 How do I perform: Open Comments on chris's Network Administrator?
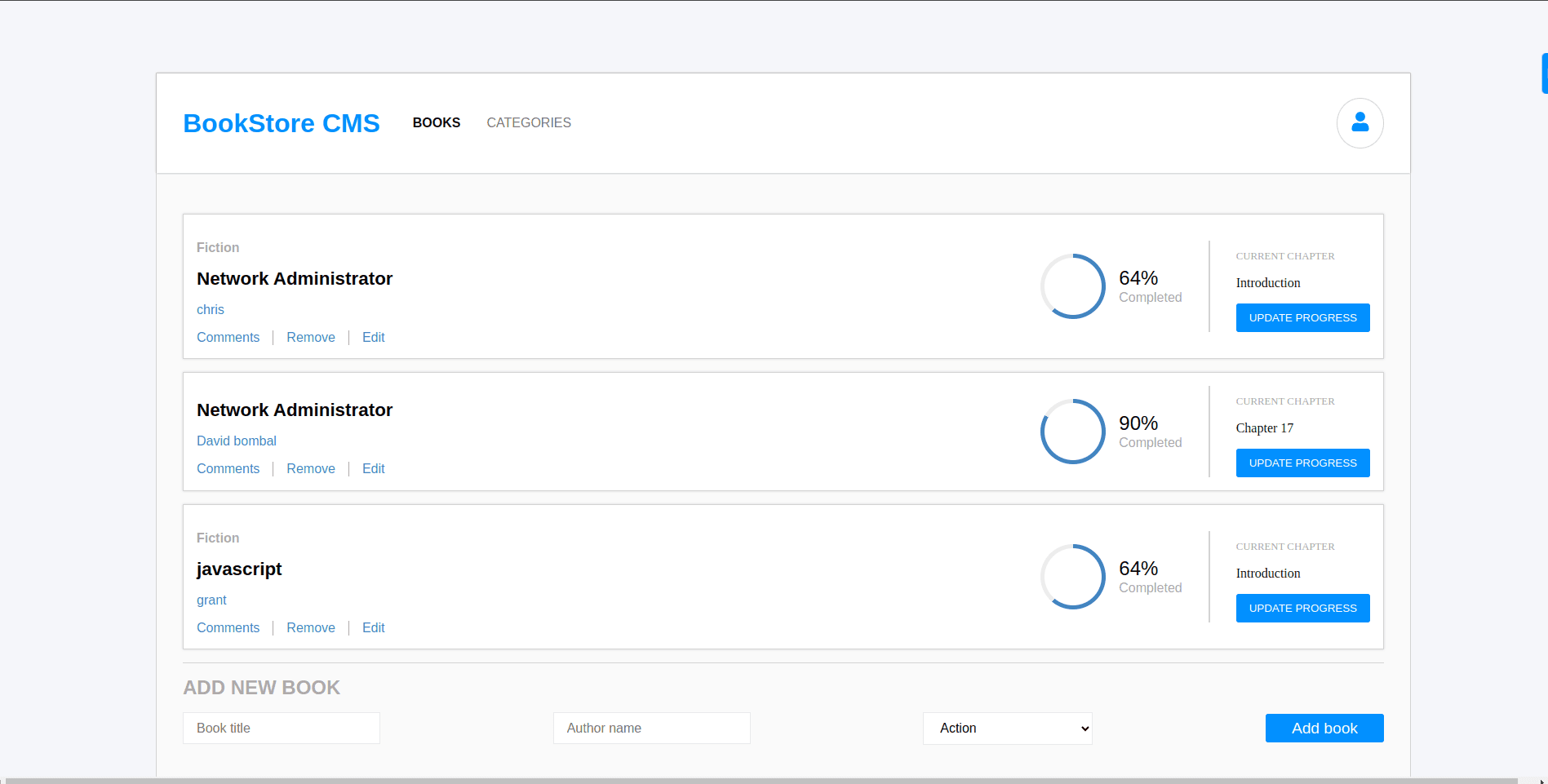point(228,338)
